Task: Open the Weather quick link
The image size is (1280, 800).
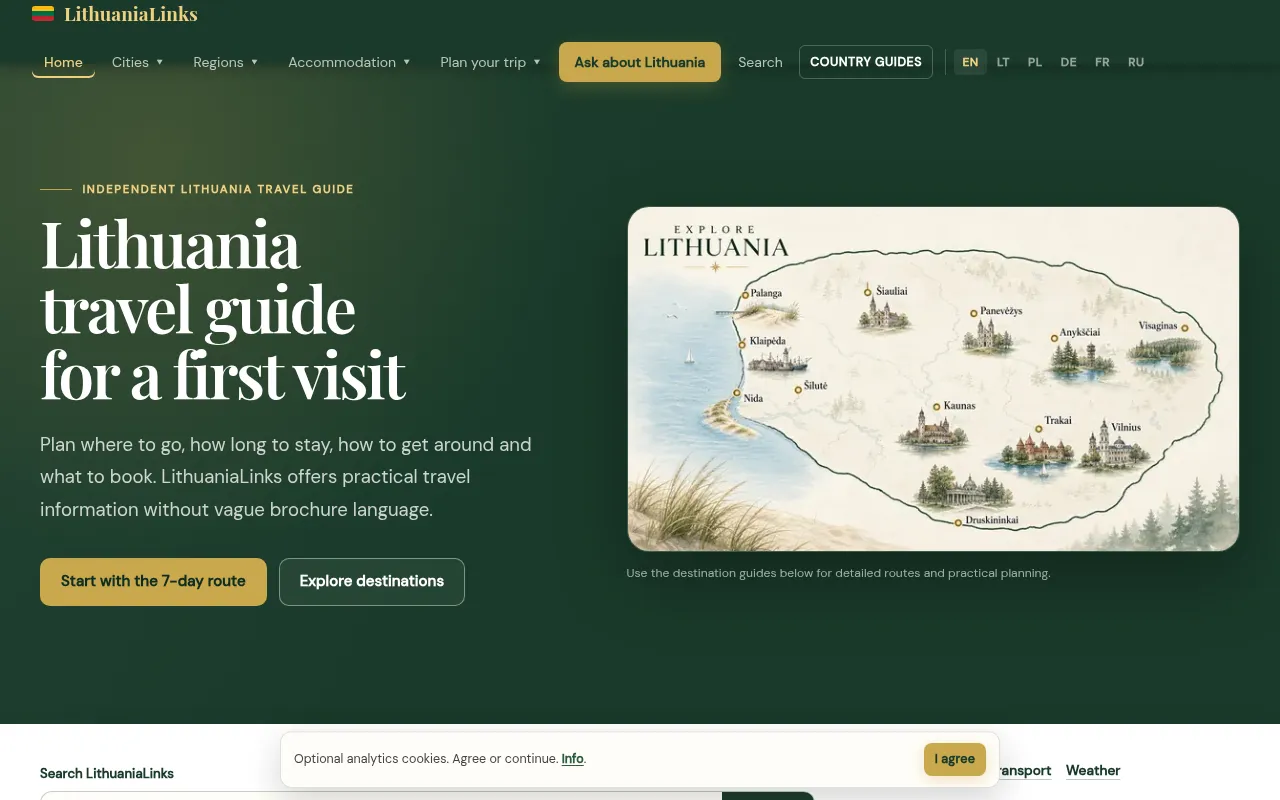Action: point(1093,770)
